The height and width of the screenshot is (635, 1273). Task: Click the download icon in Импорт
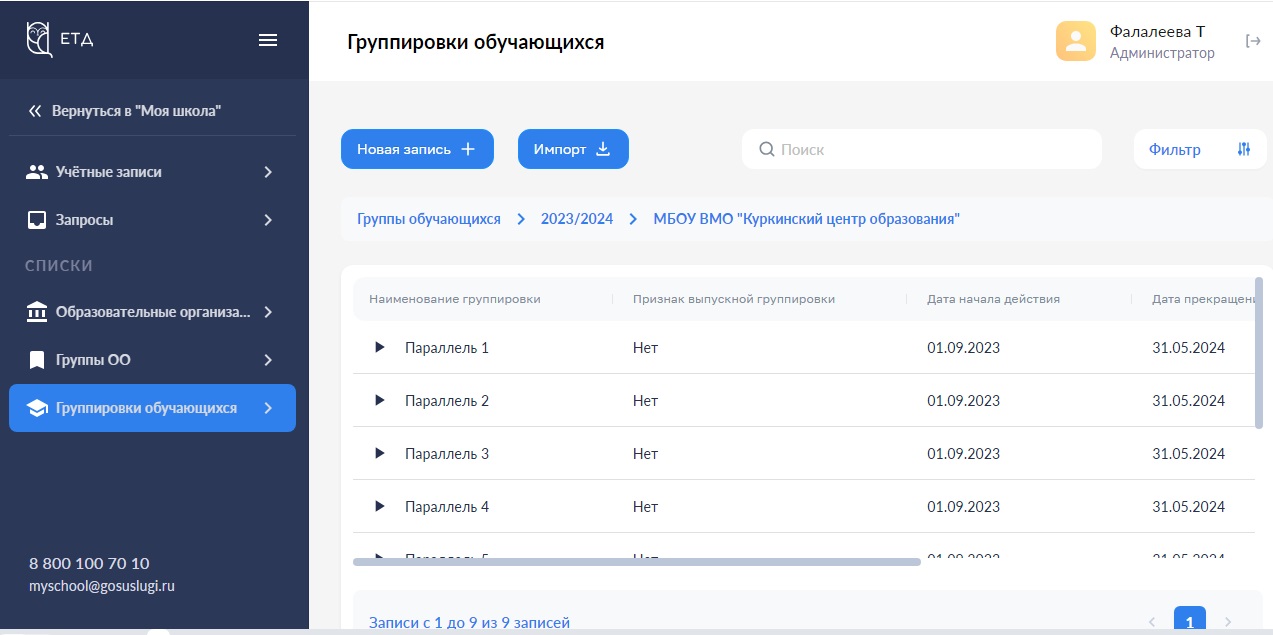pyautogui.click(x=603, y=149)
